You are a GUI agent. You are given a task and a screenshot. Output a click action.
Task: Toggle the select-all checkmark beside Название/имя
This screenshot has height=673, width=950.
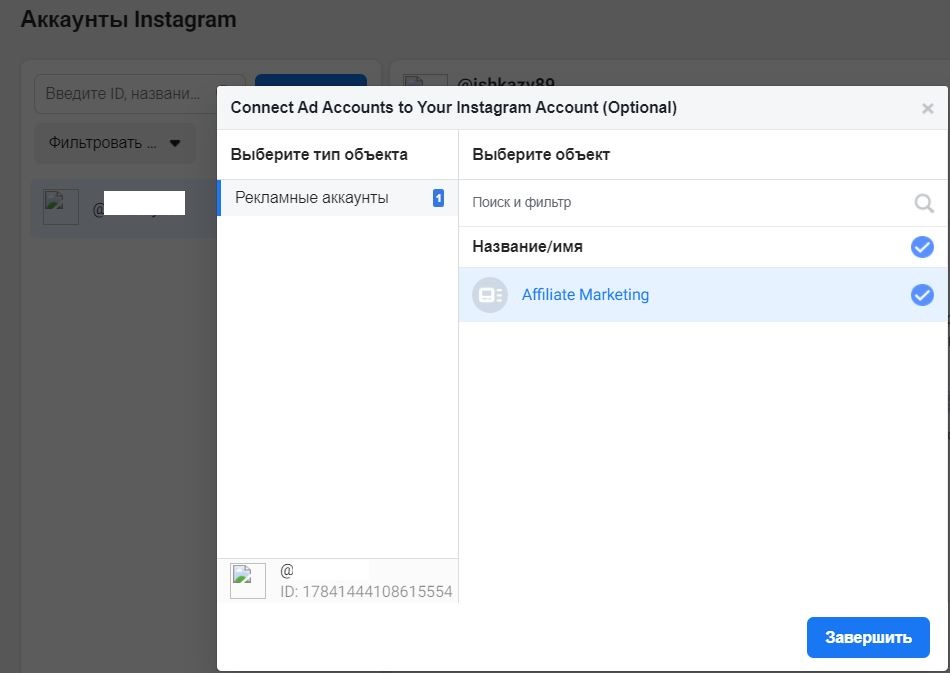pos(922,247)
